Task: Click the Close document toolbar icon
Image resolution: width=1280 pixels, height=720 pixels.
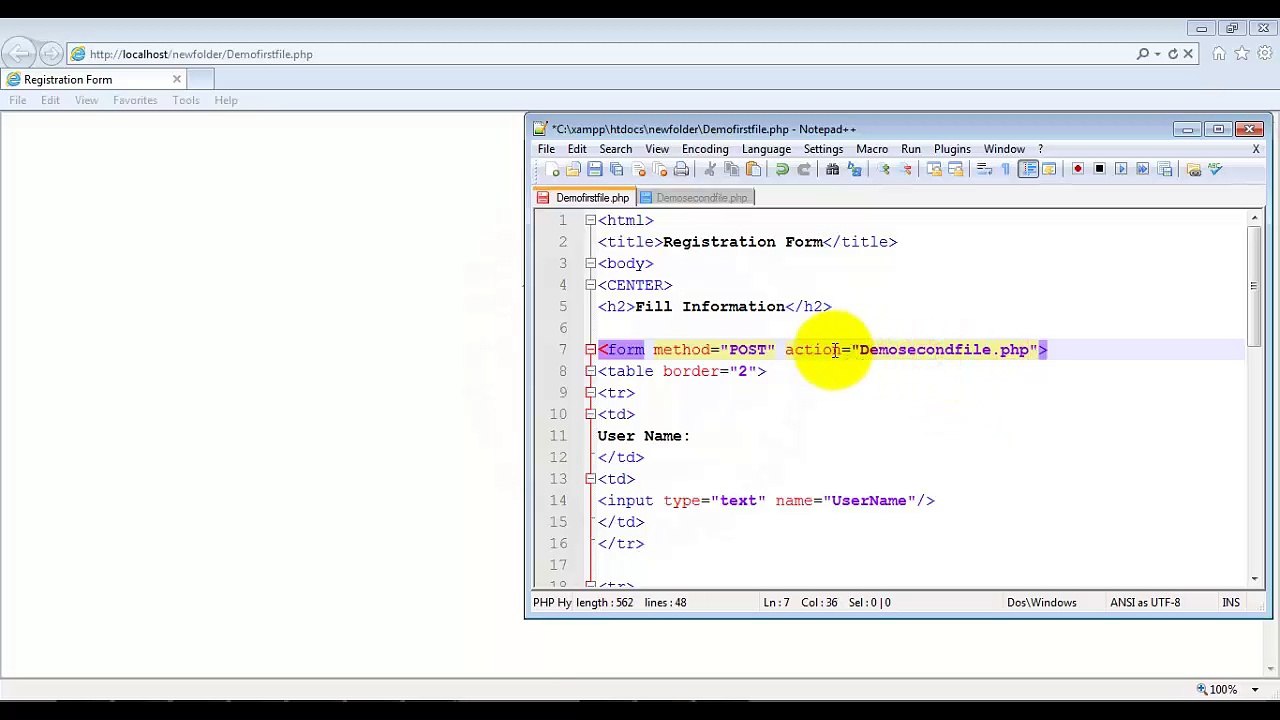Action: [x=639, y=170]
